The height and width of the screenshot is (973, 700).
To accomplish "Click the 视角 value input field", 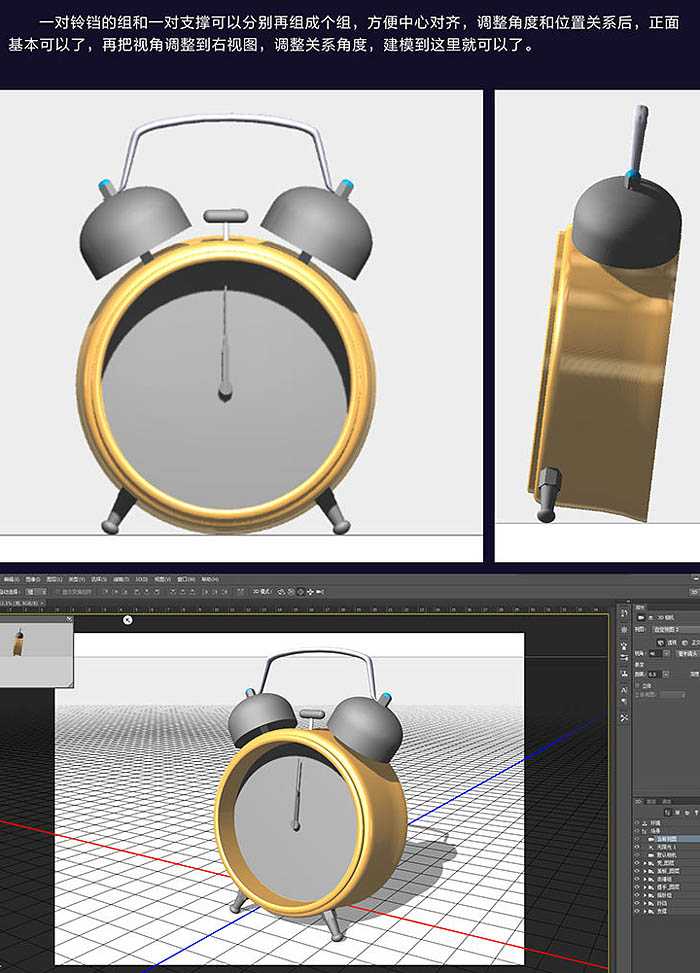I will 655,653.
